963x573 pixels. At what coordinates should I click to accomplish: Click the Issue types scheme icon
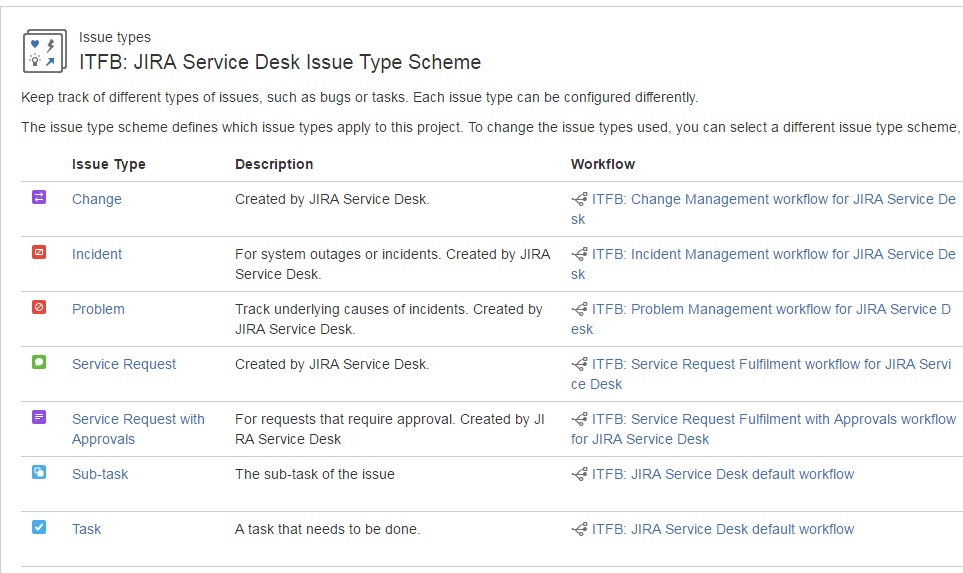(x=44, y=51)
